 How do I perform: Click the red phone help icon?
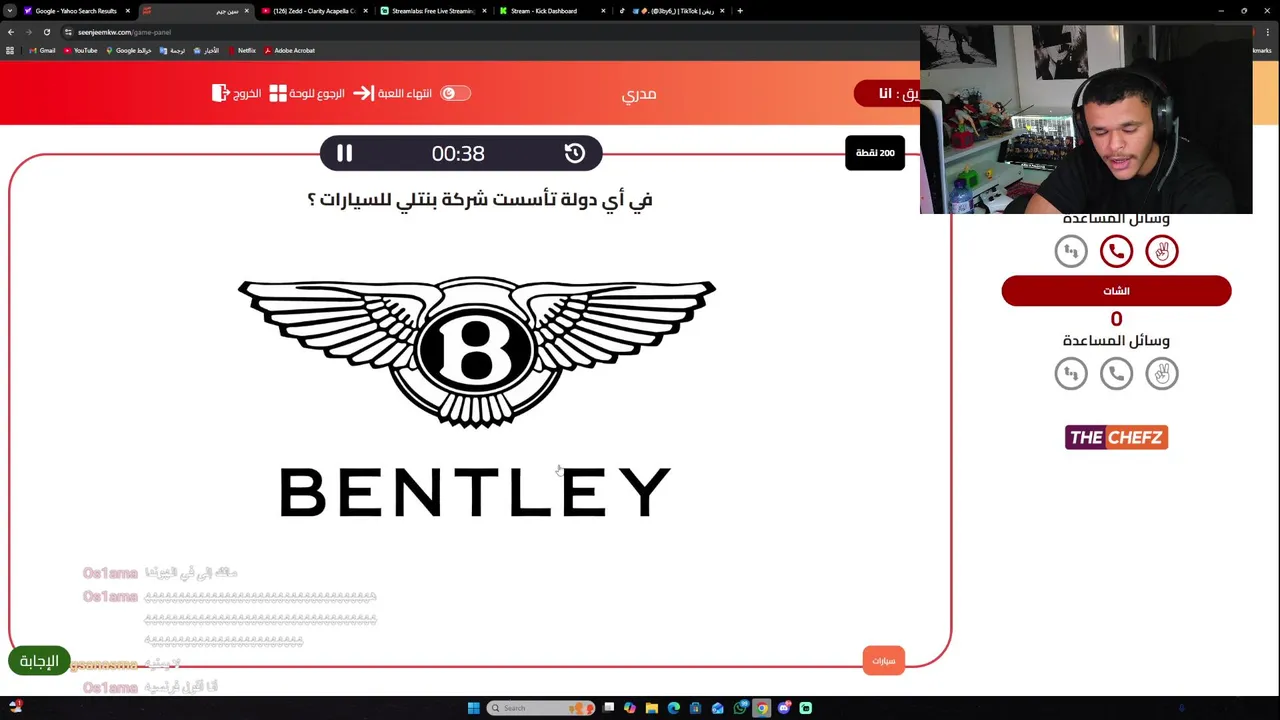point(1116,251)
